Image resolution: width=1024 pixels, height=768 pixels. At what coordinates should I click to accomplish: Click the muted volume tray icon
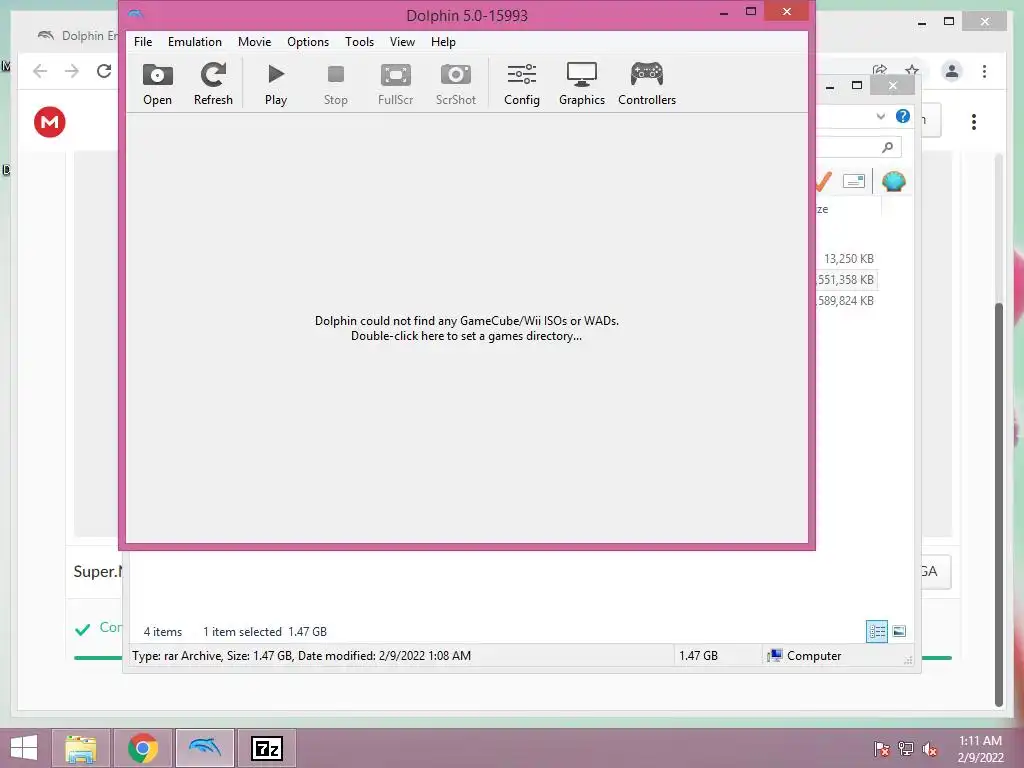(x=930, y=749)
